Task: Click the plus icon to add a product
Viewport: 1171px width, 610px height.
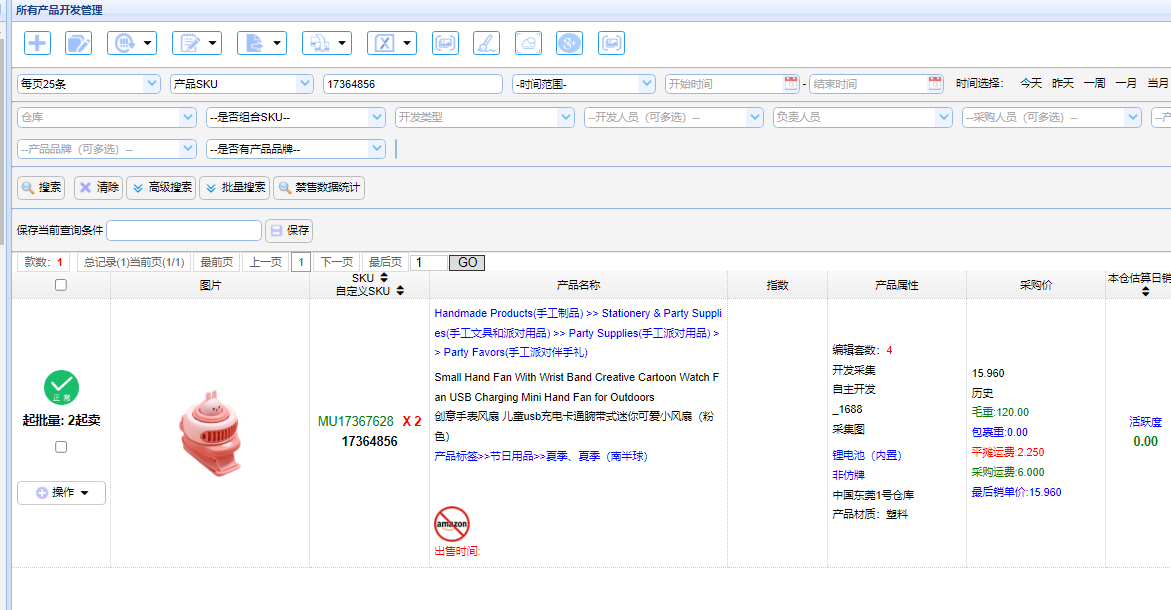Action: point(37,43)
